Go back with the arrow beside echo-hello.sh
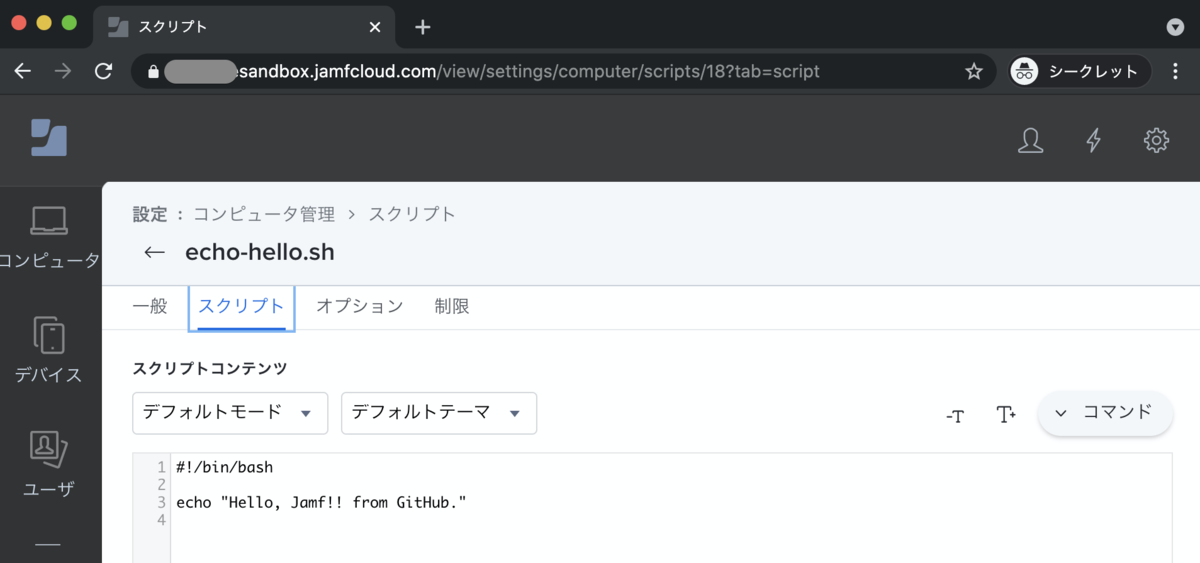This screenshot has width=1200, height=563. click(x=154, y=253)
